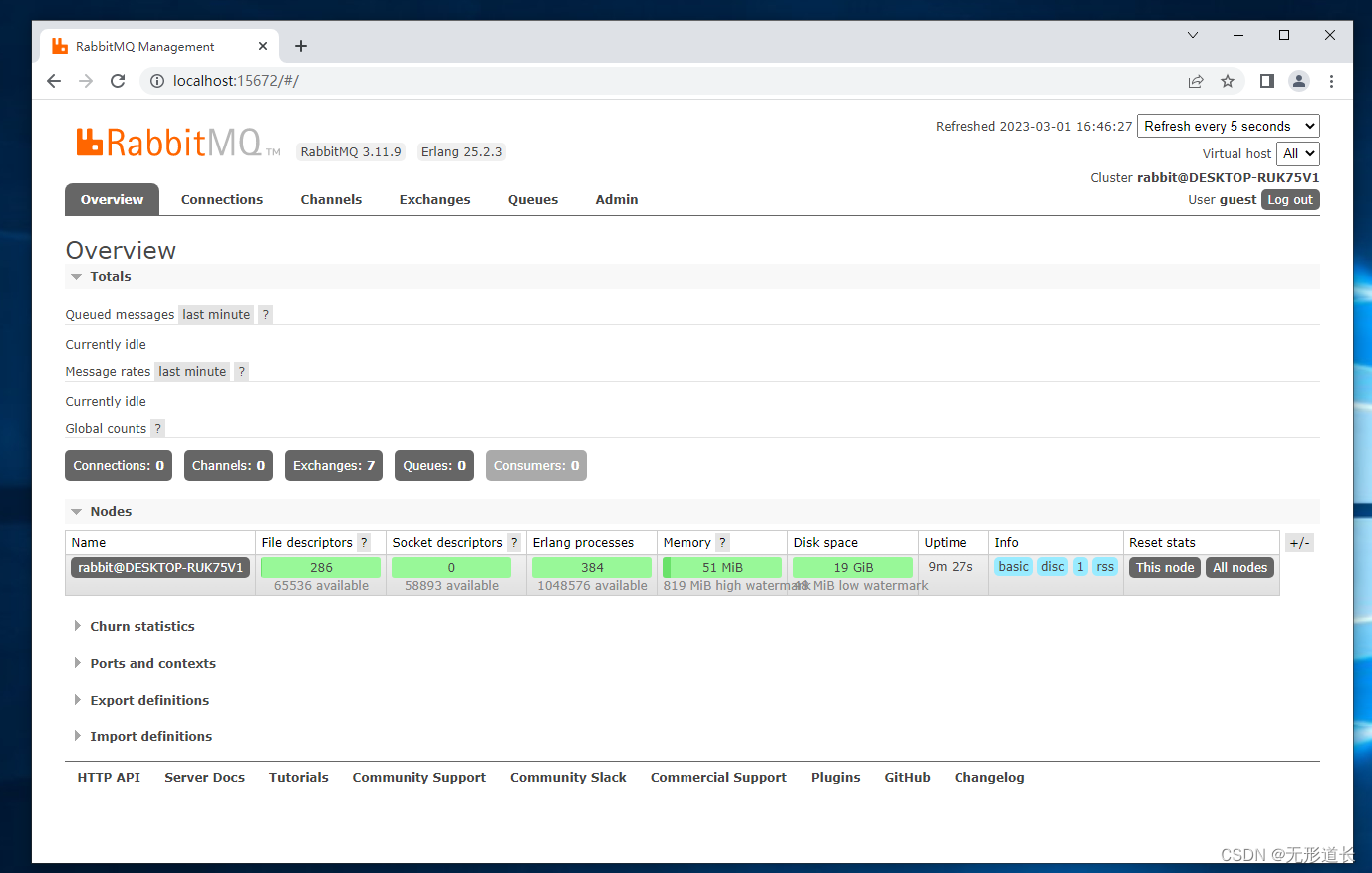This screenshot has height=873, width=1372.
Task: Select the Overview tab
Action: pos(112,199)
